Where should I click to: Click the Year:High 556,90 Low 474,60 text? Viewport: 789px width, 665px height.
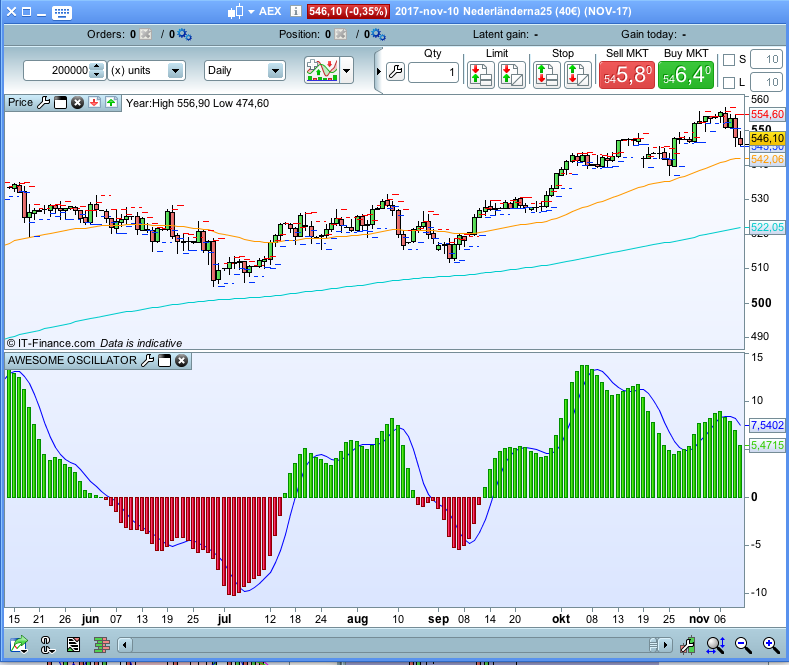tap(197, 103)
